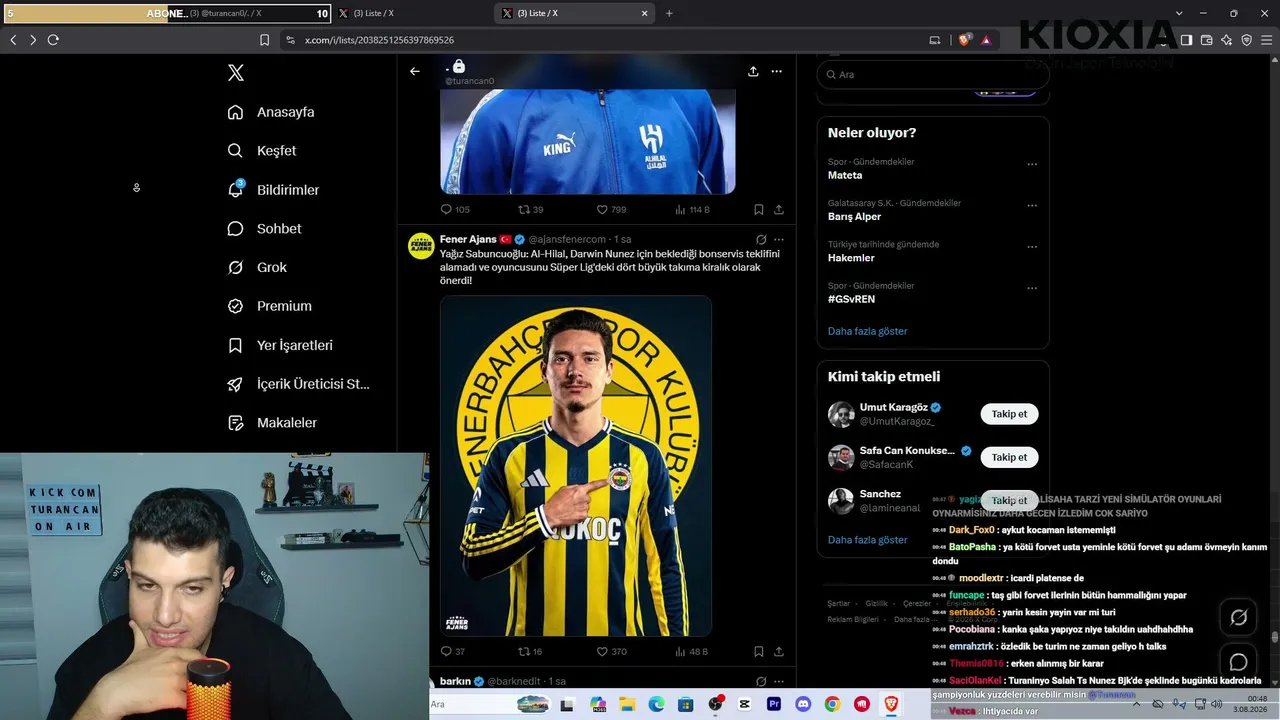Open the browser main hamburger menu

[x=1267, y=40]
